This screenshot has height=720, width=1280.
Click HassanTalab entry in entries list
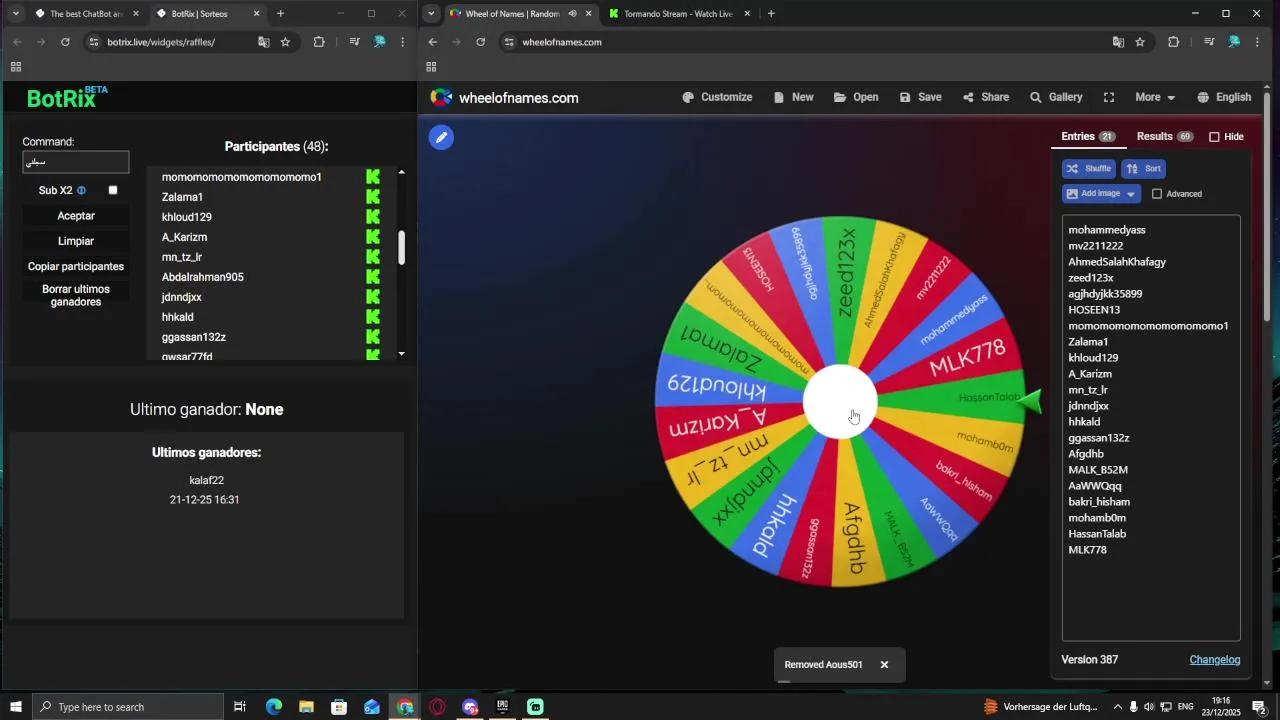pyautogui.click(x=1097, y=534)
